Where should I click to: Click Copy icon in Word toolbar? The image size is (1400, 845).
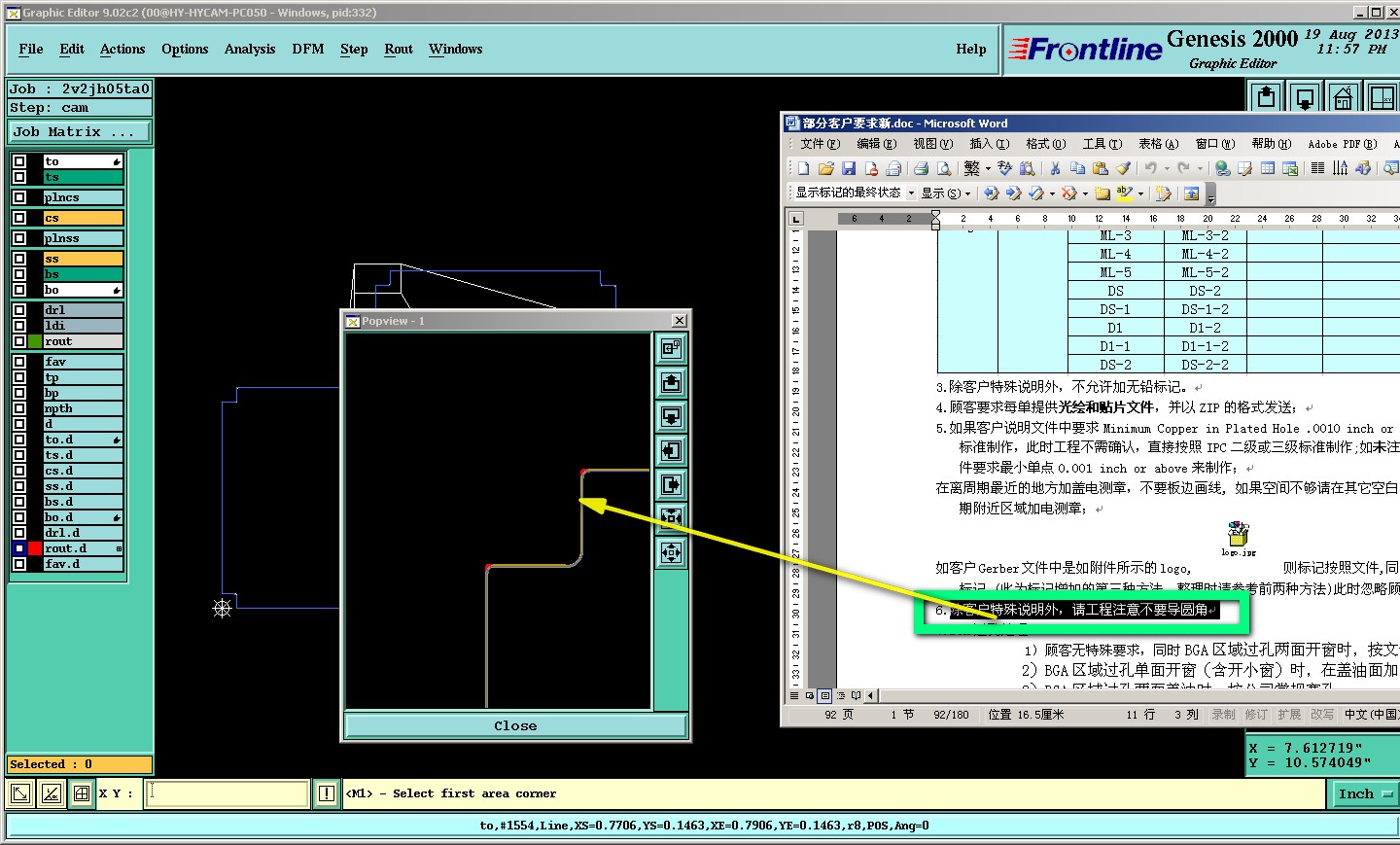point(1077,168)
